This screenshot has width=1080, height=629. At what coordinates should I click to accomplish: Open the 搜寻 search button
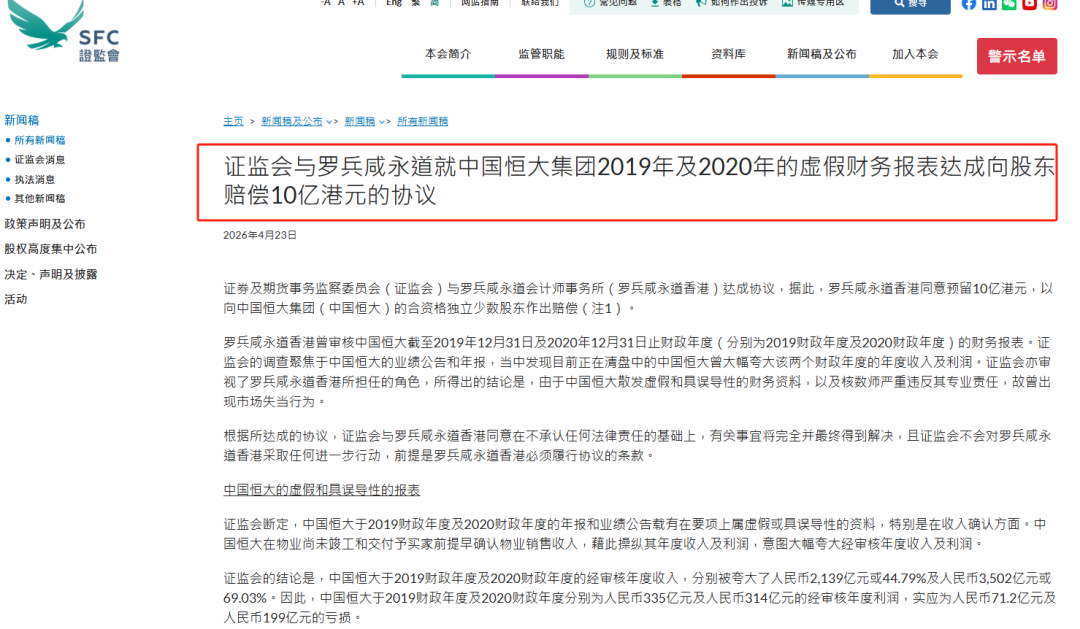911,7
